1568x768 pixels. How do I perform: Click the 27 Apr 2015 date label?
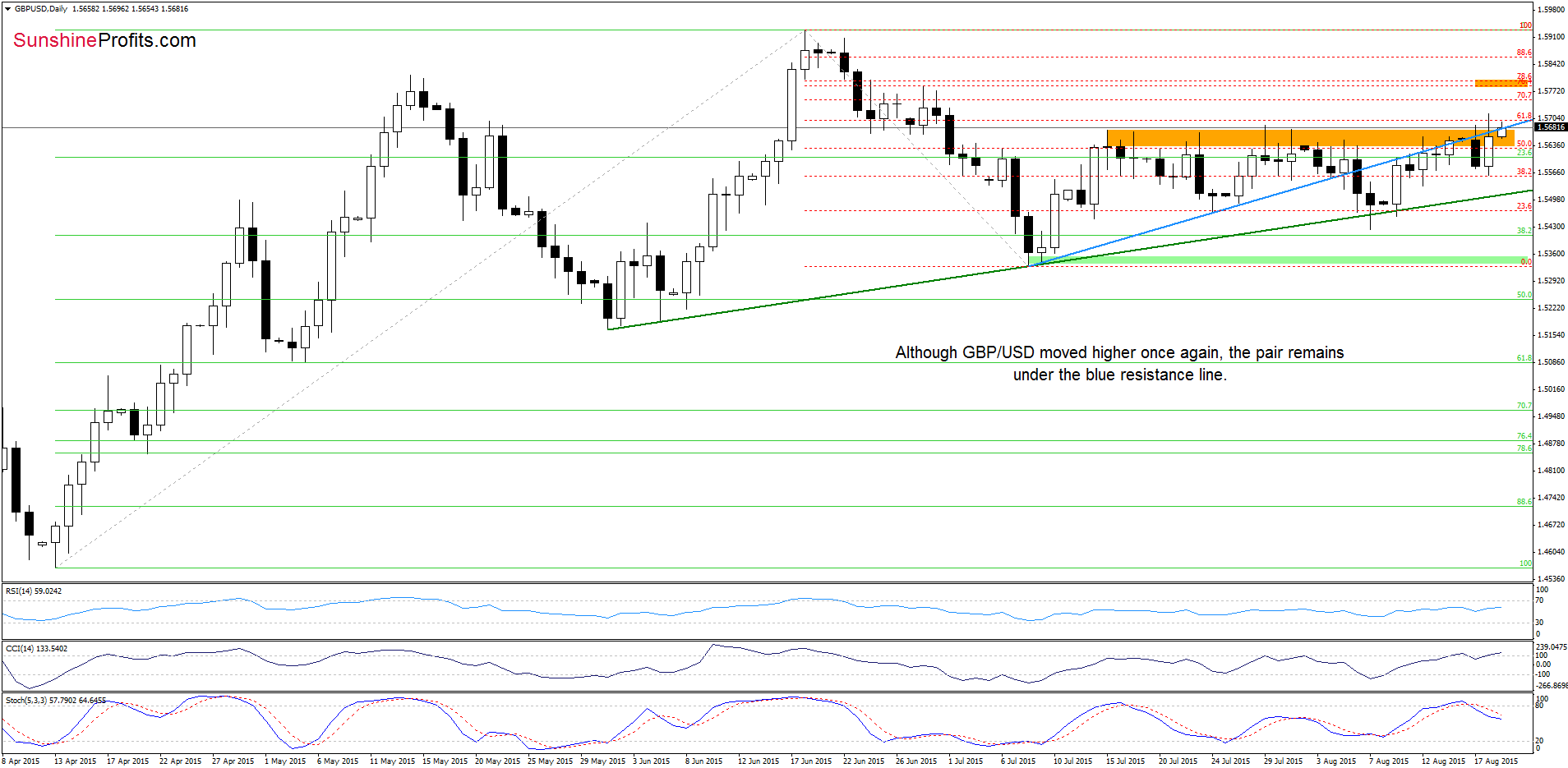233,761
